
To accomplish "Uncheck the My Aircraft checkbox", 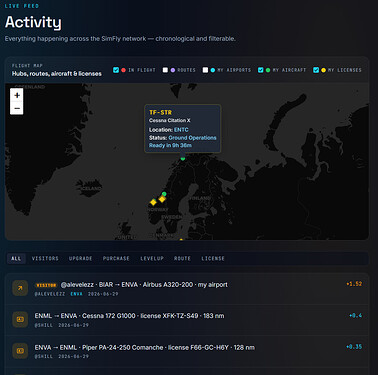I will click(x=261, y=70).
